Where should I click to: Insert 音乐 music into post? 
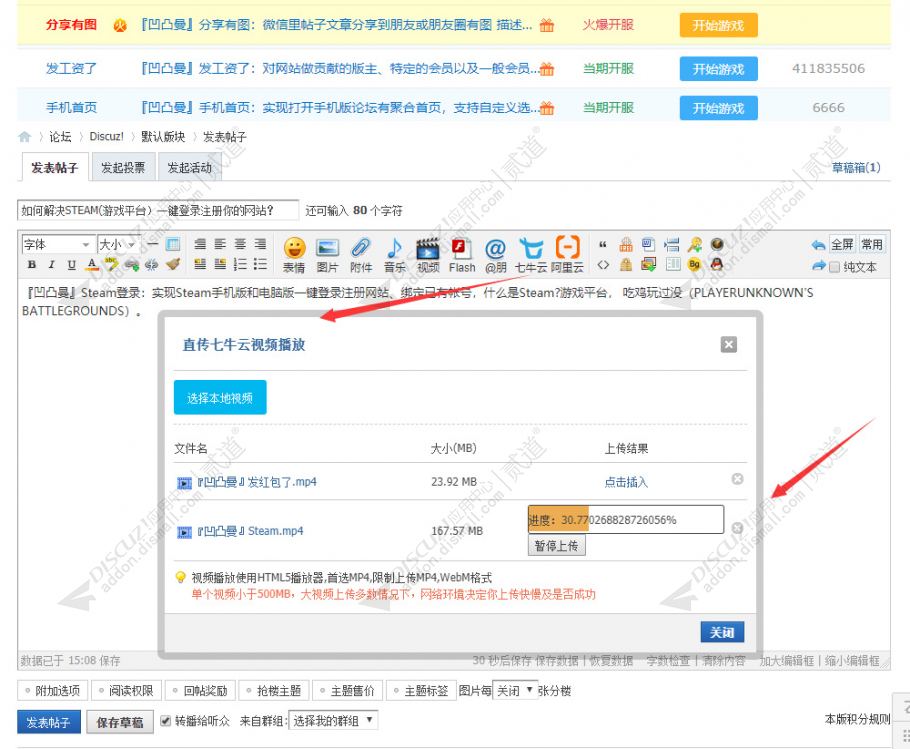coord(395,255)
